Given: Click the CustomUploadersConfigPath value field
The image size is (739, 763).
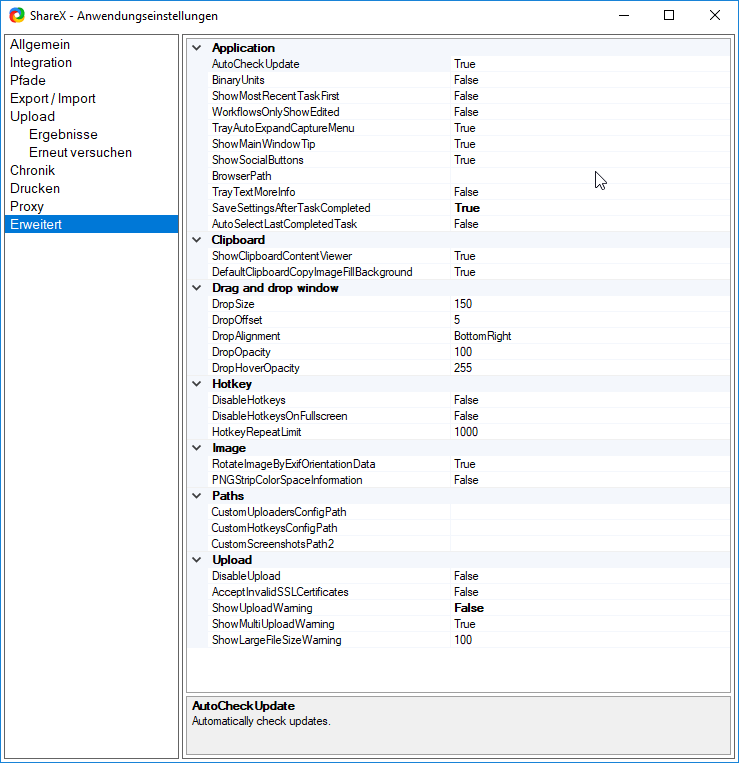Looking at the screenshot, I should [x=590, y=512].
